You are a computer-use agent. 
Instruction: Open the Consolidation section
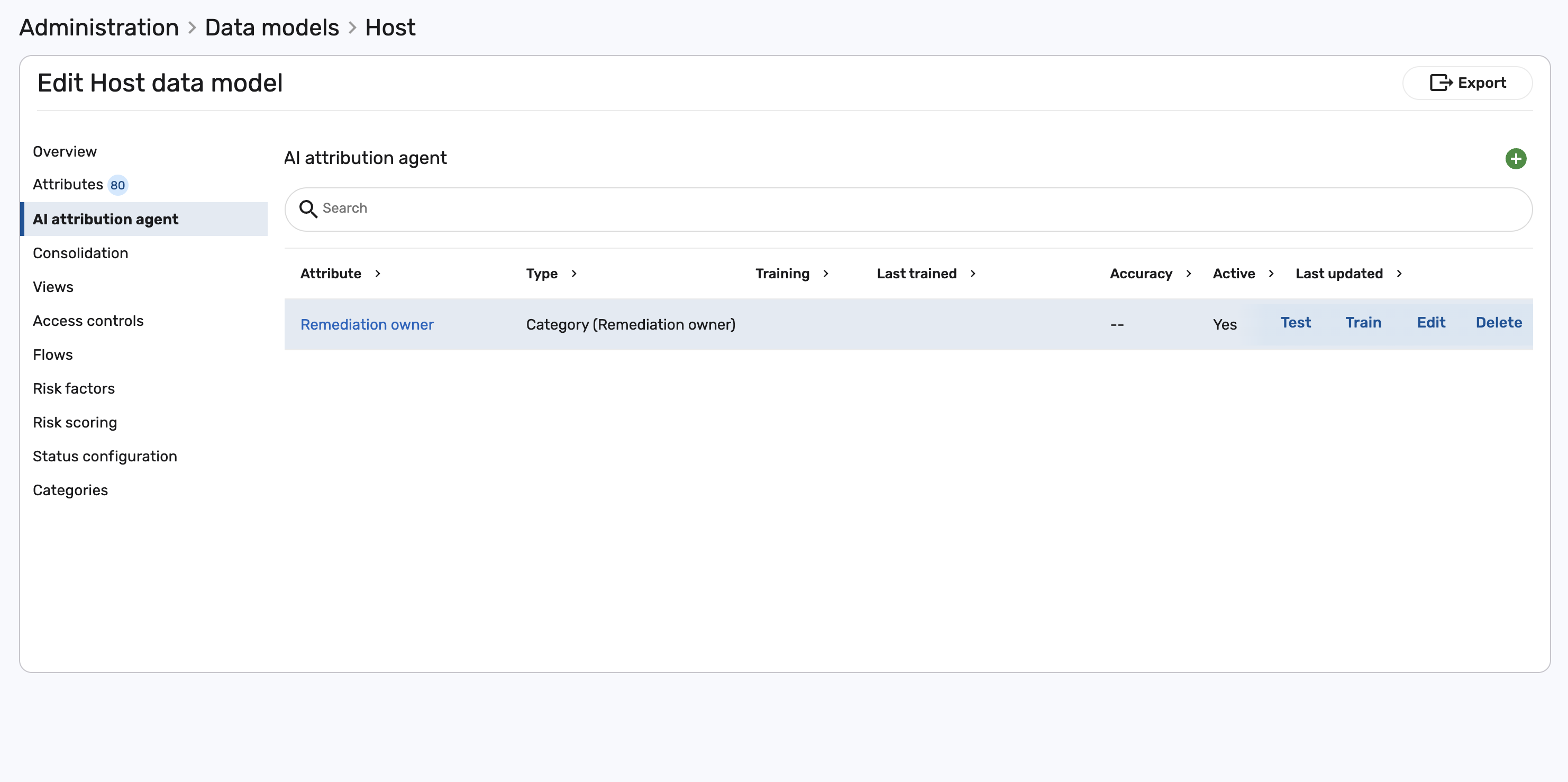tap(80, 253)
